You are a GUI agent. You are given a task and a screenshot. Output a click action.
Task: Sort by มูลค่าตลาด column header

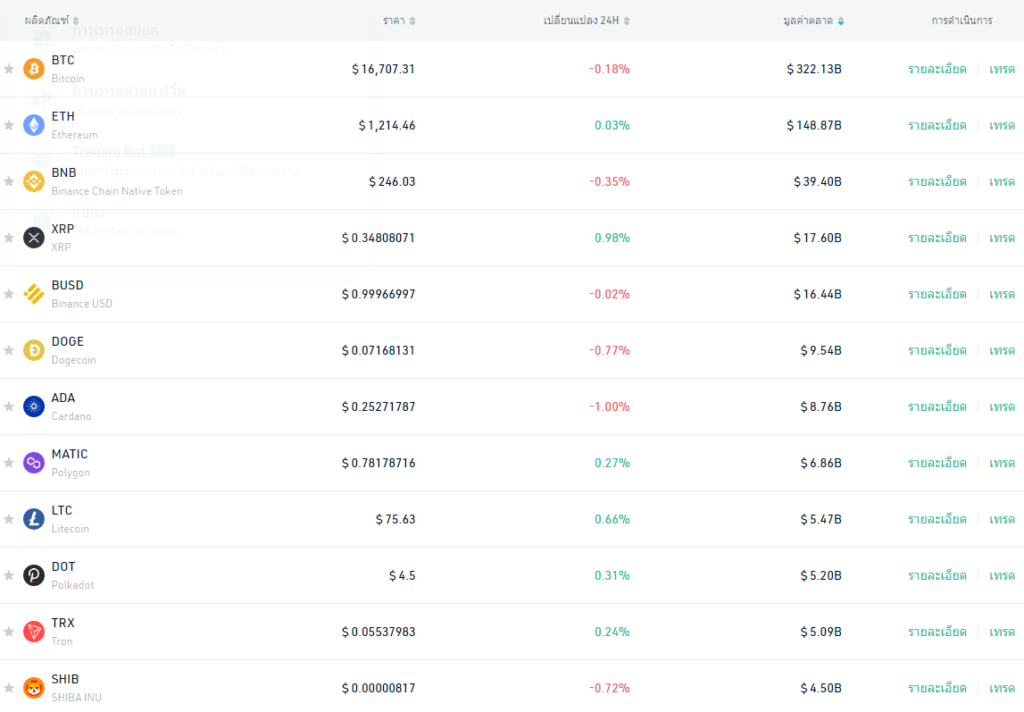pyautogui.click(x=814, y=21)
